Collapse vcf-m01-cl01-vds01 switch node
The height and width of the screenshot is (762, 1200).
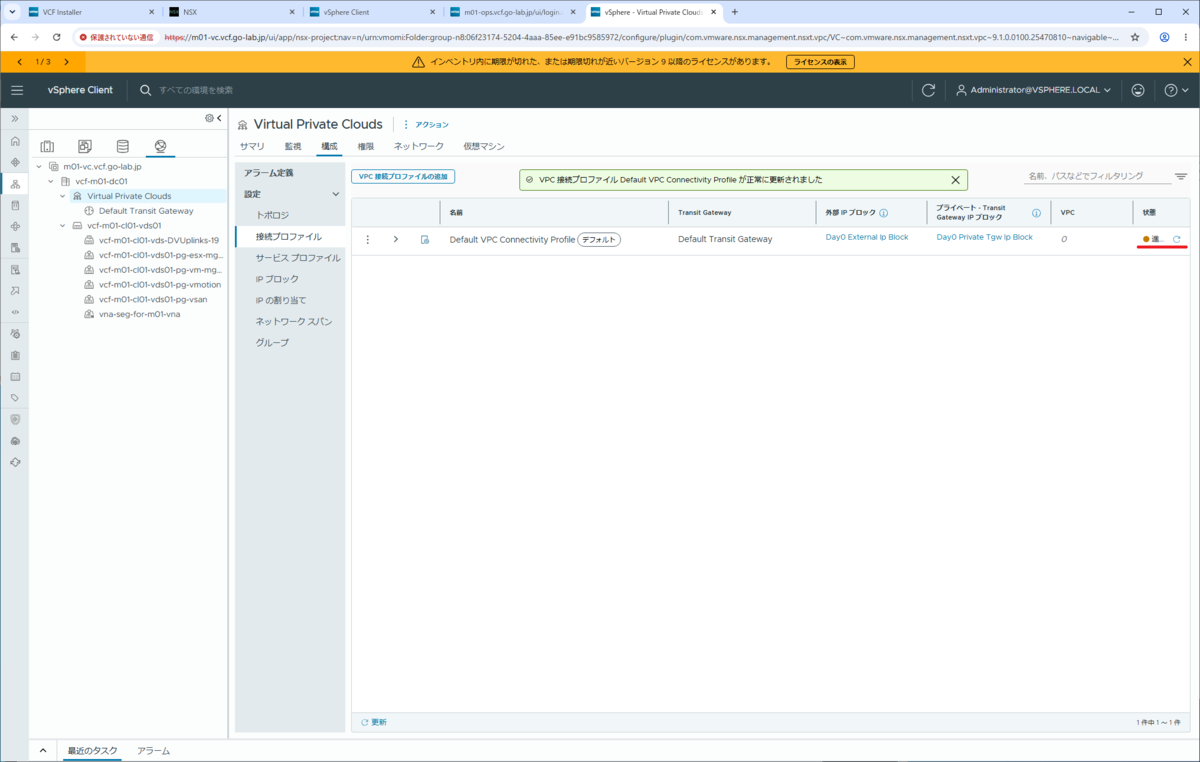pyautogui.click(x=63, y=226)
